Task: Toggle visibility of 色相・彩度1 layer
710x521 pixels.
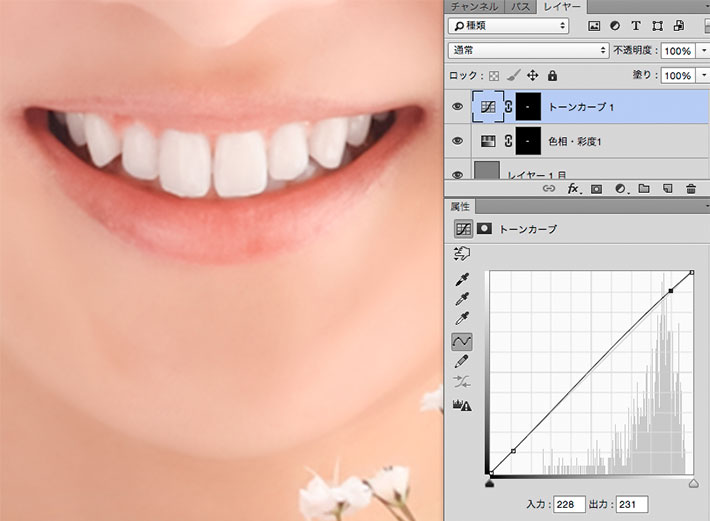Action: coord(457,140)
